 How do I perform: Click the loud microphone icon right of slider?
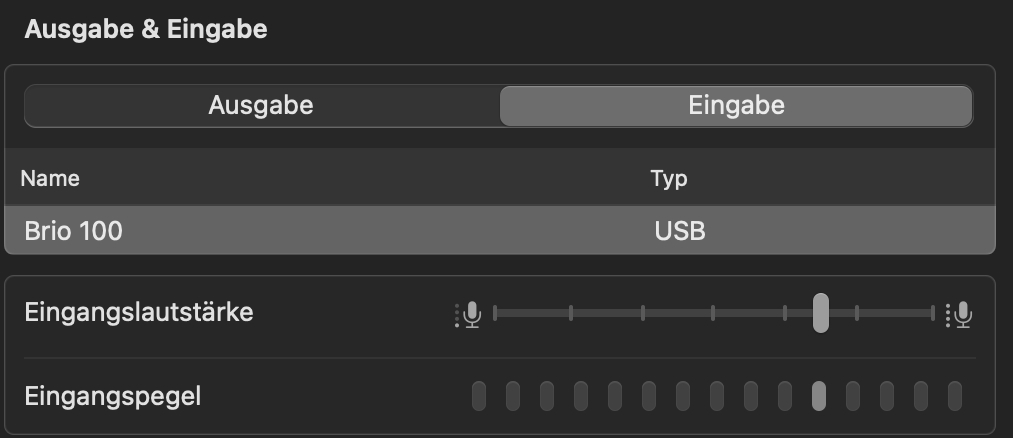tap(960, 314)
